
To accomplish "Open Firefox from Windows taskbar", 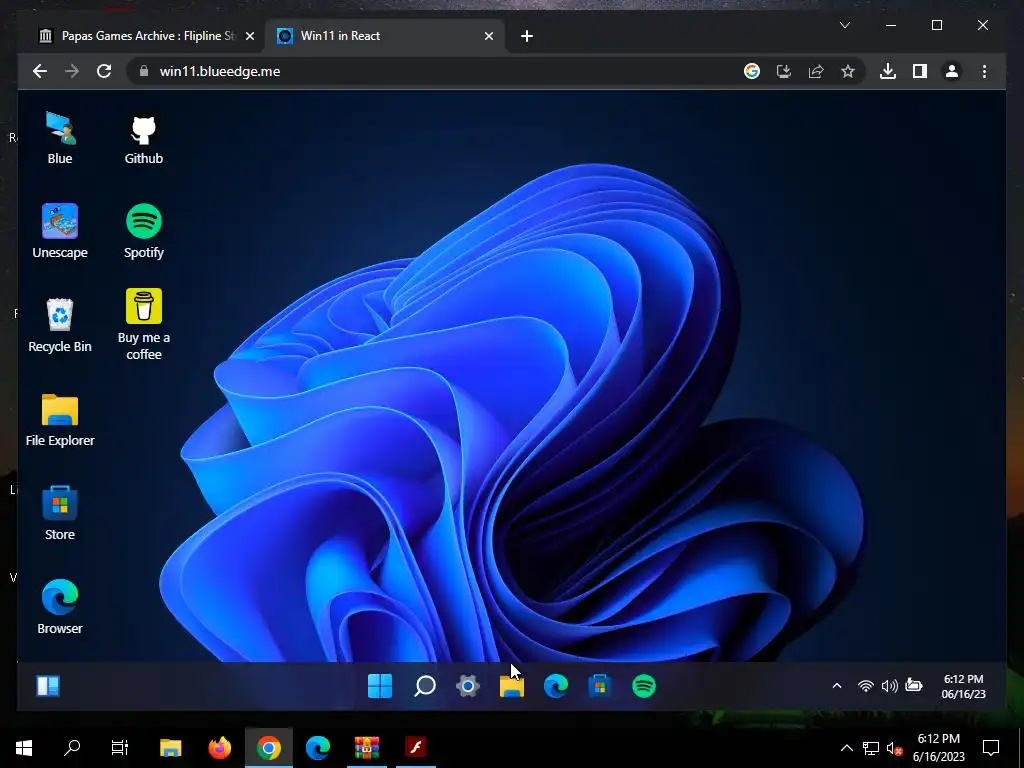I will click(219, 748).
